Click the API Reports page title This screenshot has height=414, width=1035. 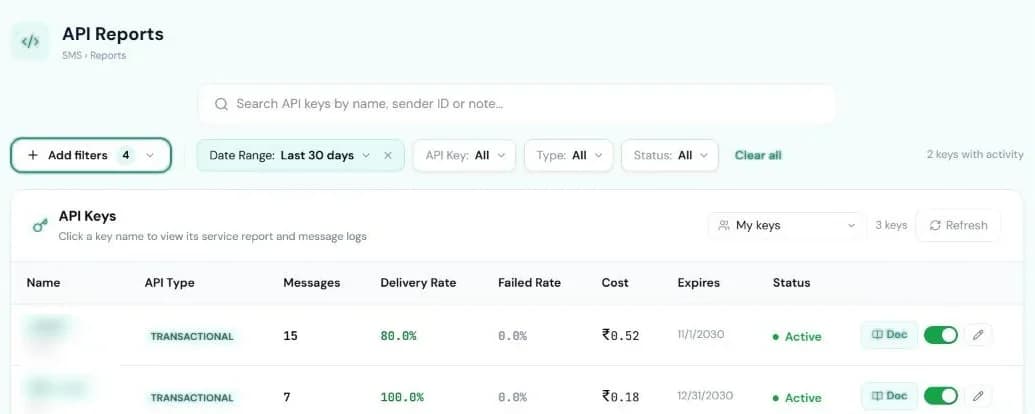(x=113, y=34)
